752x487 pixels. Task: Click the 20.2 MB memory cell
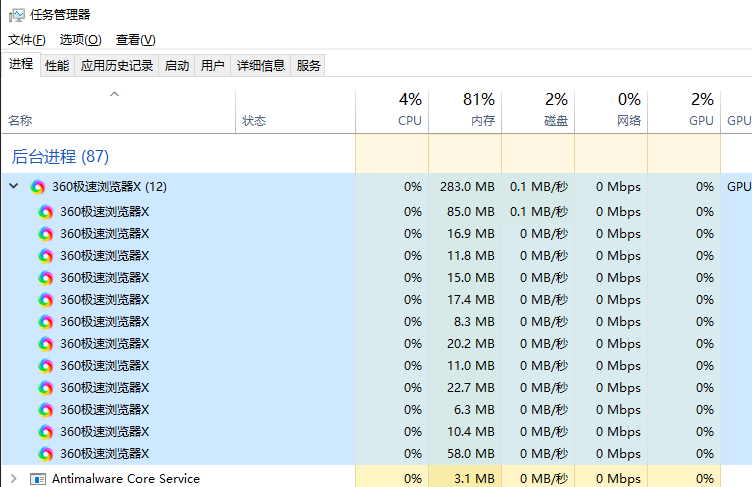tap(465, 344)
